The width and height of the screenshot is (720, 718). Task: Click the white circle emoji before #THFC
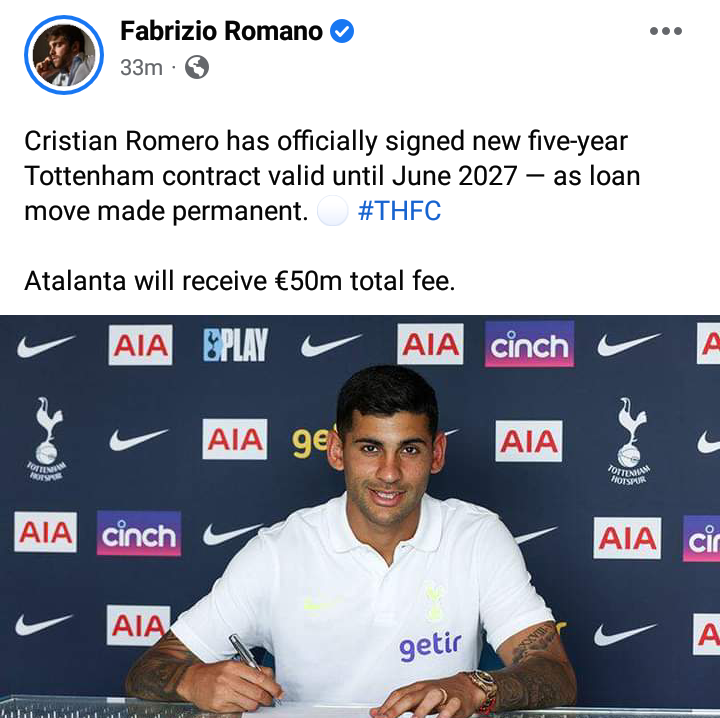[332, 211]
